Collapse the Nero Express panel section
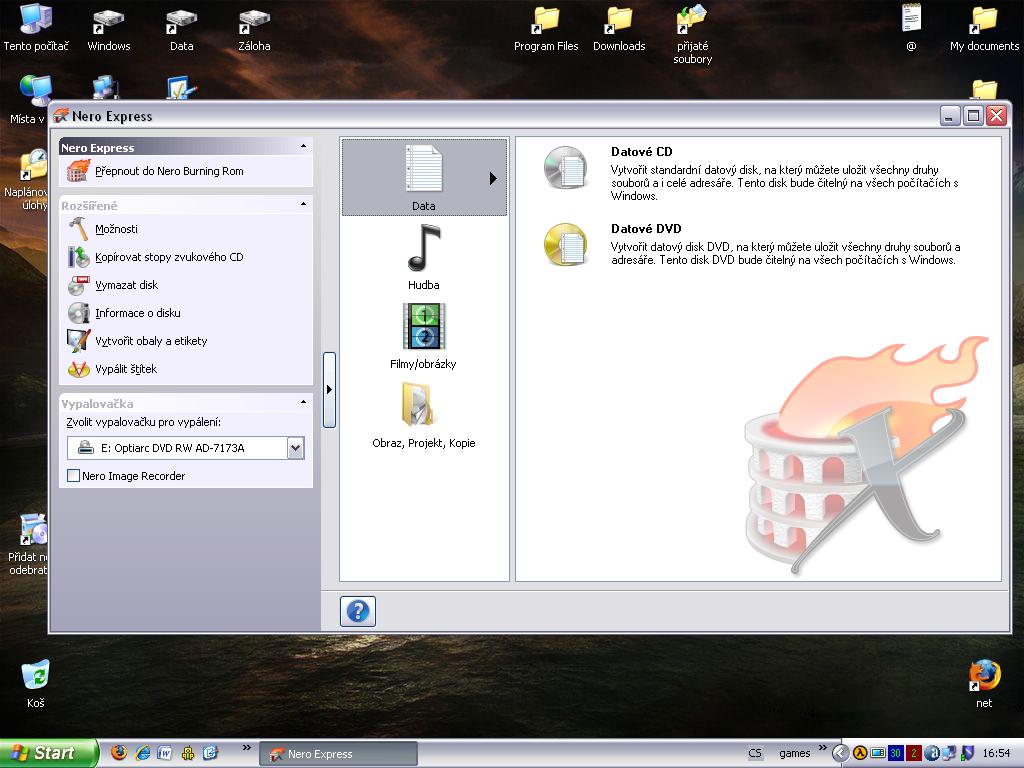Image resolution: width=1024 pixels, height=768 pixels. 303,146
